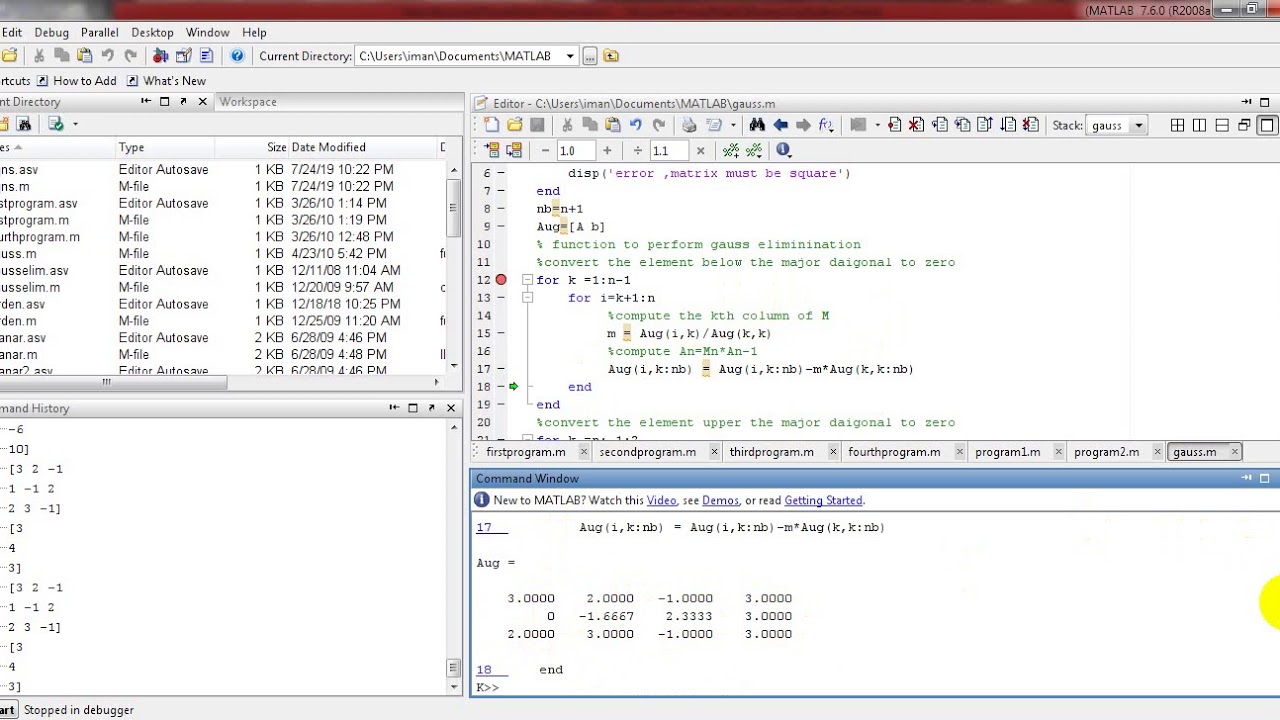1280x720 pixels.
Task: Split editor into top/bottom tiles
Action: (x=1222, y=125)
